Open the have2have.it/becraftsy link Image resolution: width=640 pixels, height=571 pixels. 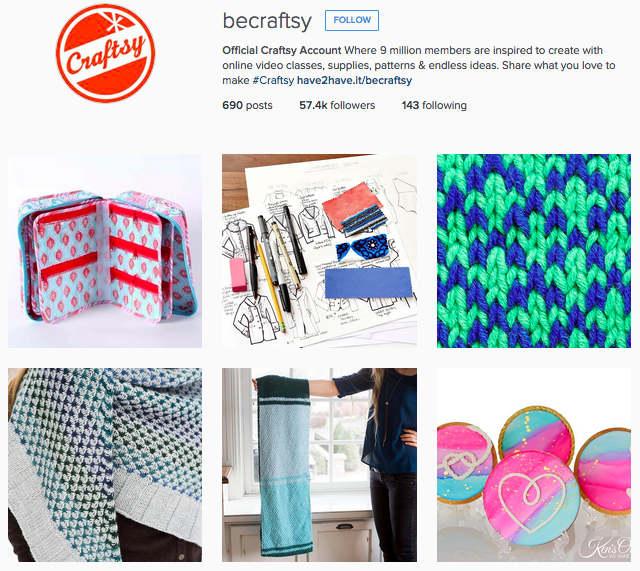tap(354, 80)
